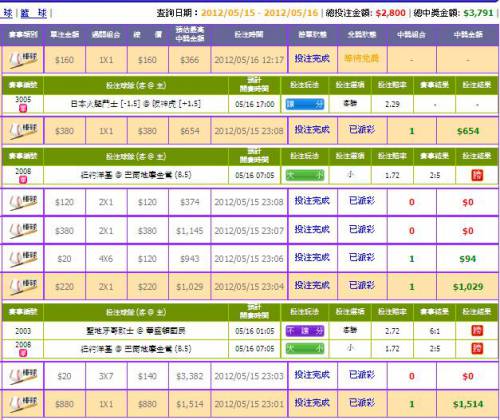Open the 籃球 basketball link at the top
Viewport: 500px width, 420px height.
(x=33, y=13)
